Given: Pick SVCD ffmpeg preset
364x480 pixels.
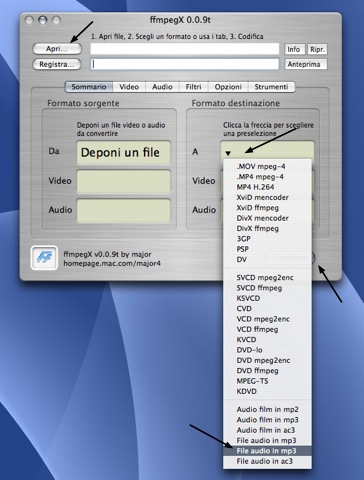Looking at the screenshot, I should 267,288.
